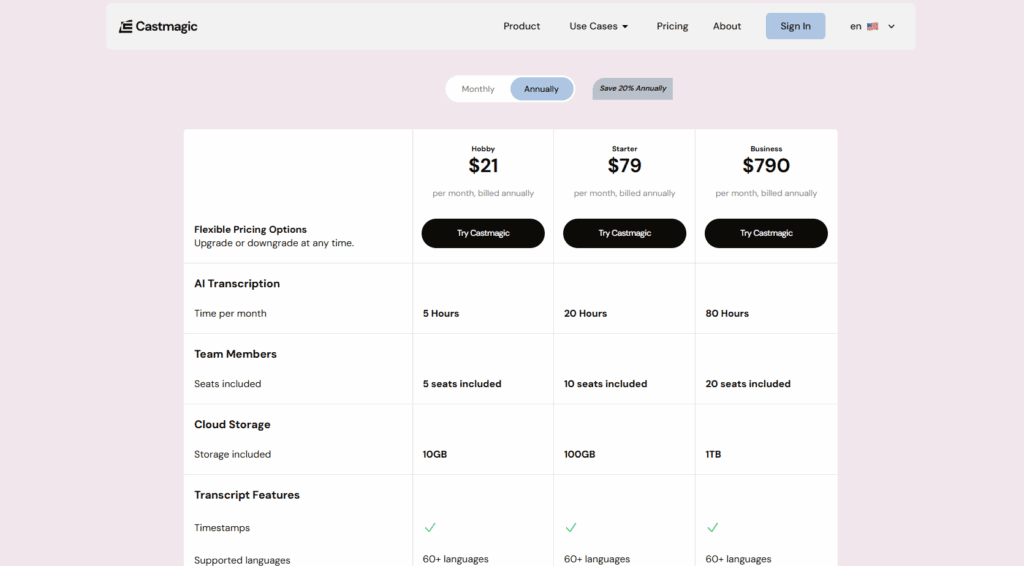Click Business "per month, billed annually" text
This screenshot has height=566, width=1024.
coord(766,193)
